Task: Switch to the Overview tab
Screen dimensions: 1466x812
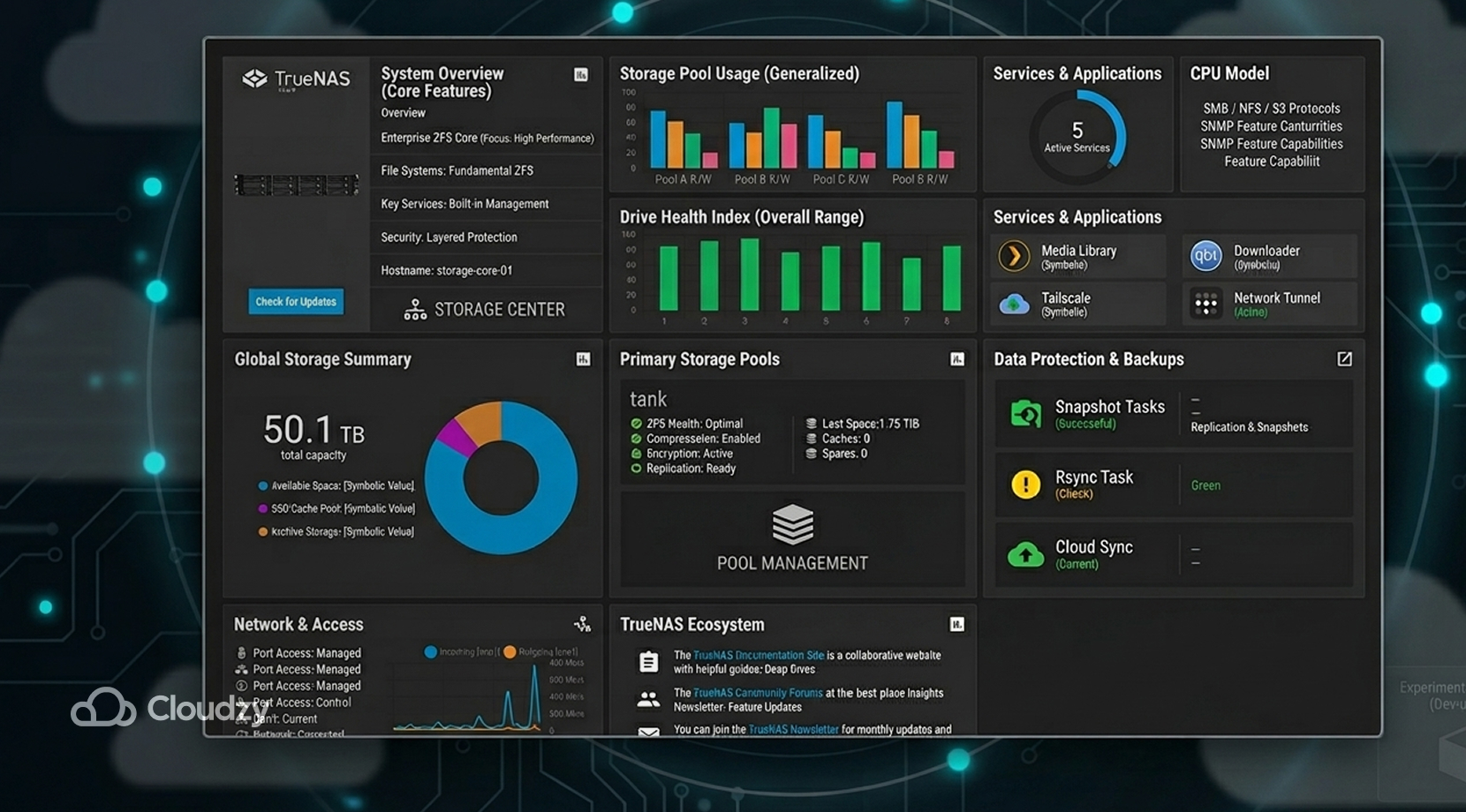Action: pos(403,113)
